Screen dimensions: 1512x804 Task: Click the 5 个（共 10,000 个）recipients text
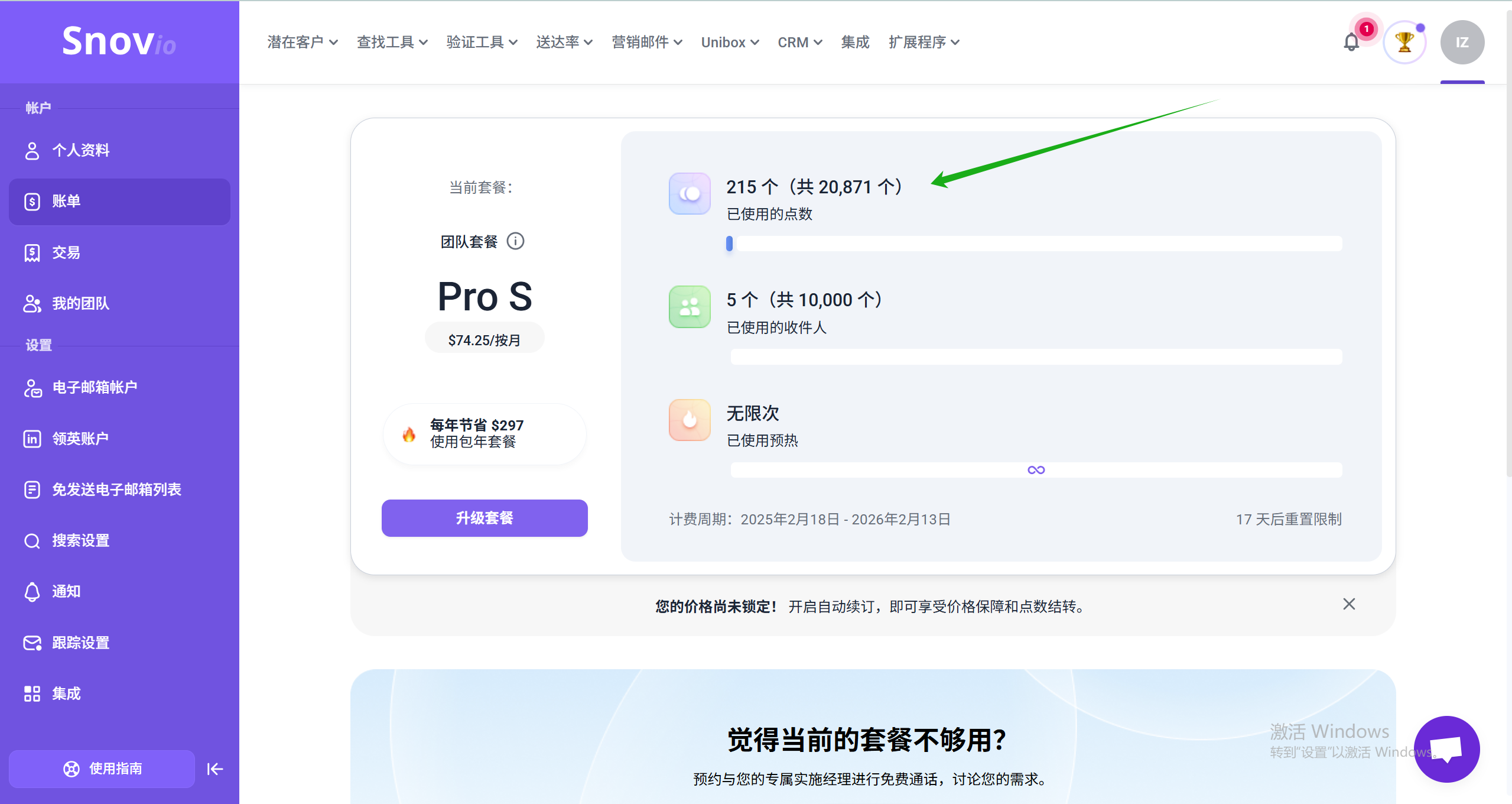tap(804, 300)
